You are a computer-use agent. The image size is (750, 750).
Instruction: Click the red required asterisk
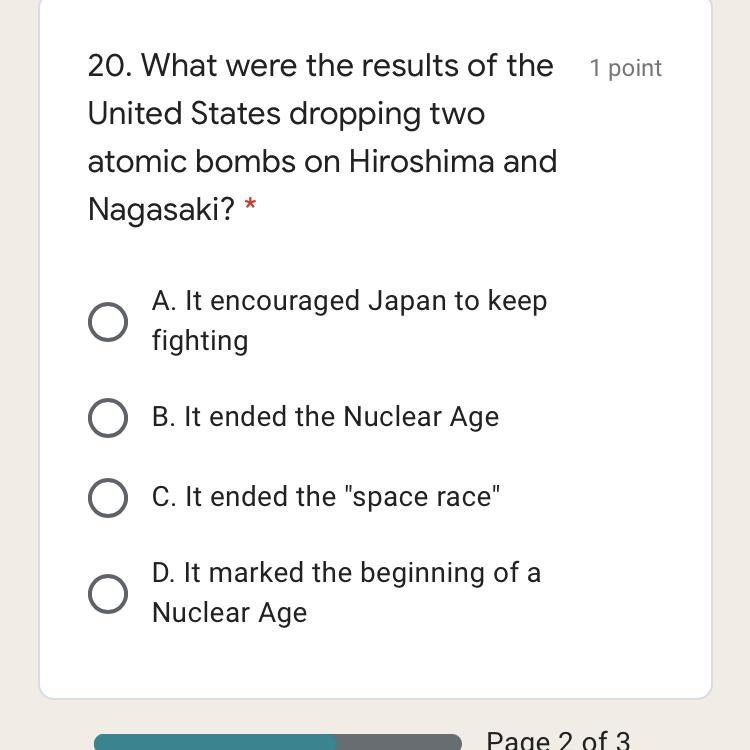pos(250,208)
